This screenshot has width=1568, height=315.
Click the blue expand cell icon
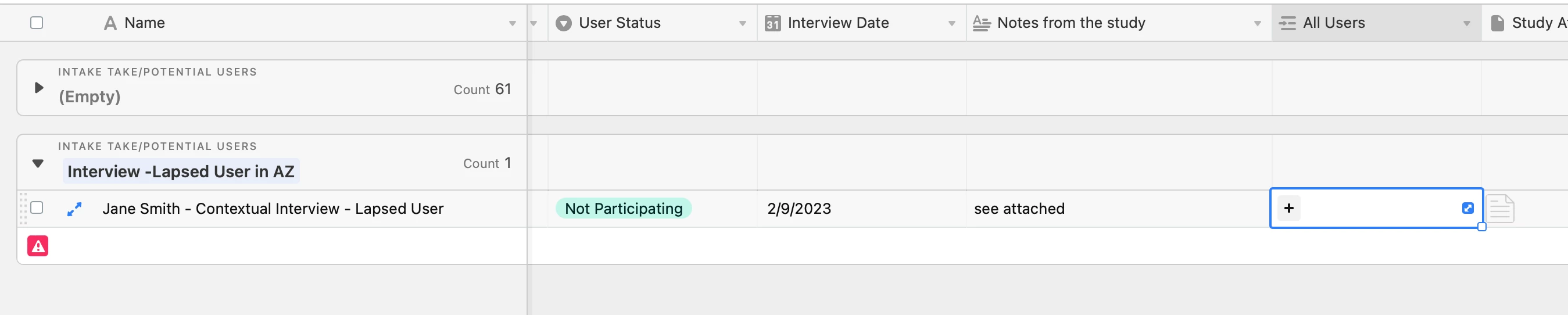[x=1467, y=209]
